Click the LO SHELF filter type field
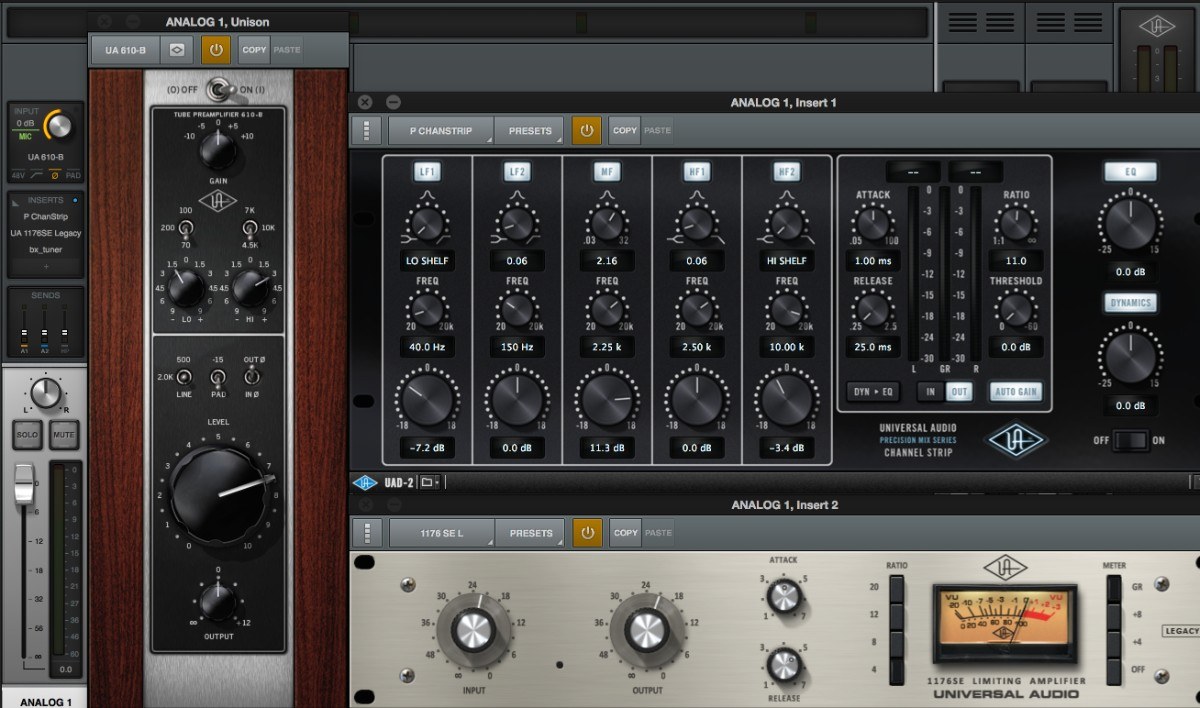This screenshot has height=708, width=1200. [427, 260]
